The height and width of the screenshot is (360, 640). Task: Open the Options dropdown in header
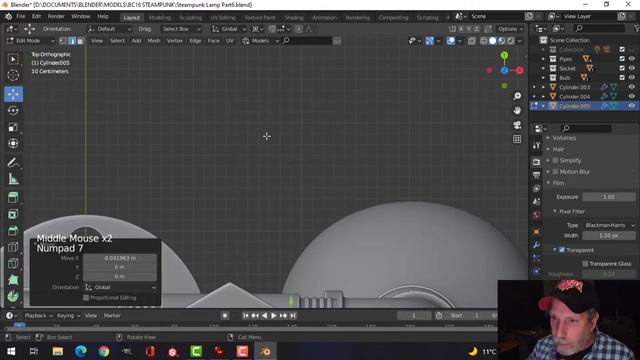(x=511, y=29)
